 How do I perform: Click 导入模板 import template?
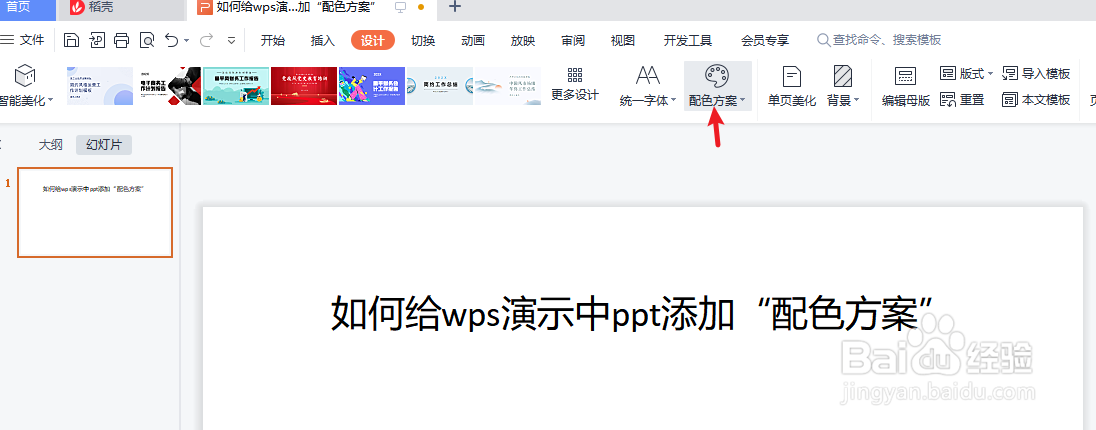click(1037, 73)
